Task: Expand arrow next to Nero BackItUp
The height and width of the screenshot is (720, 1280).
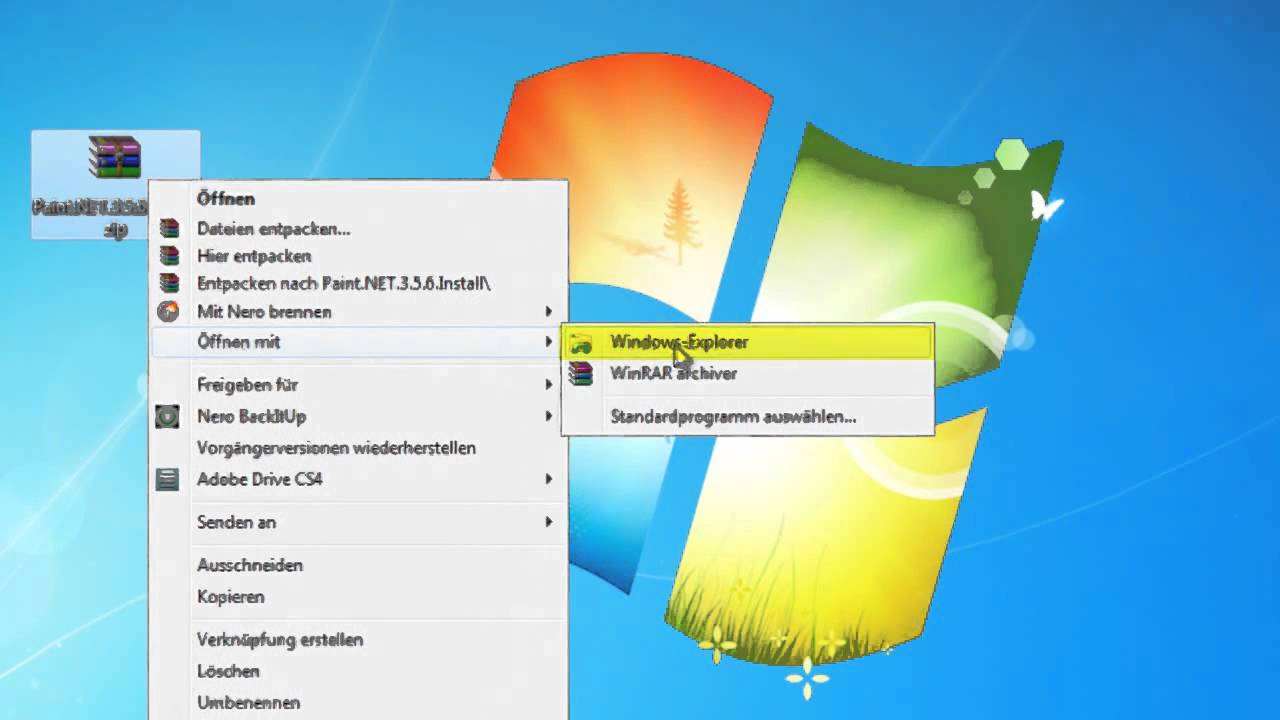Action: [548, 416]
